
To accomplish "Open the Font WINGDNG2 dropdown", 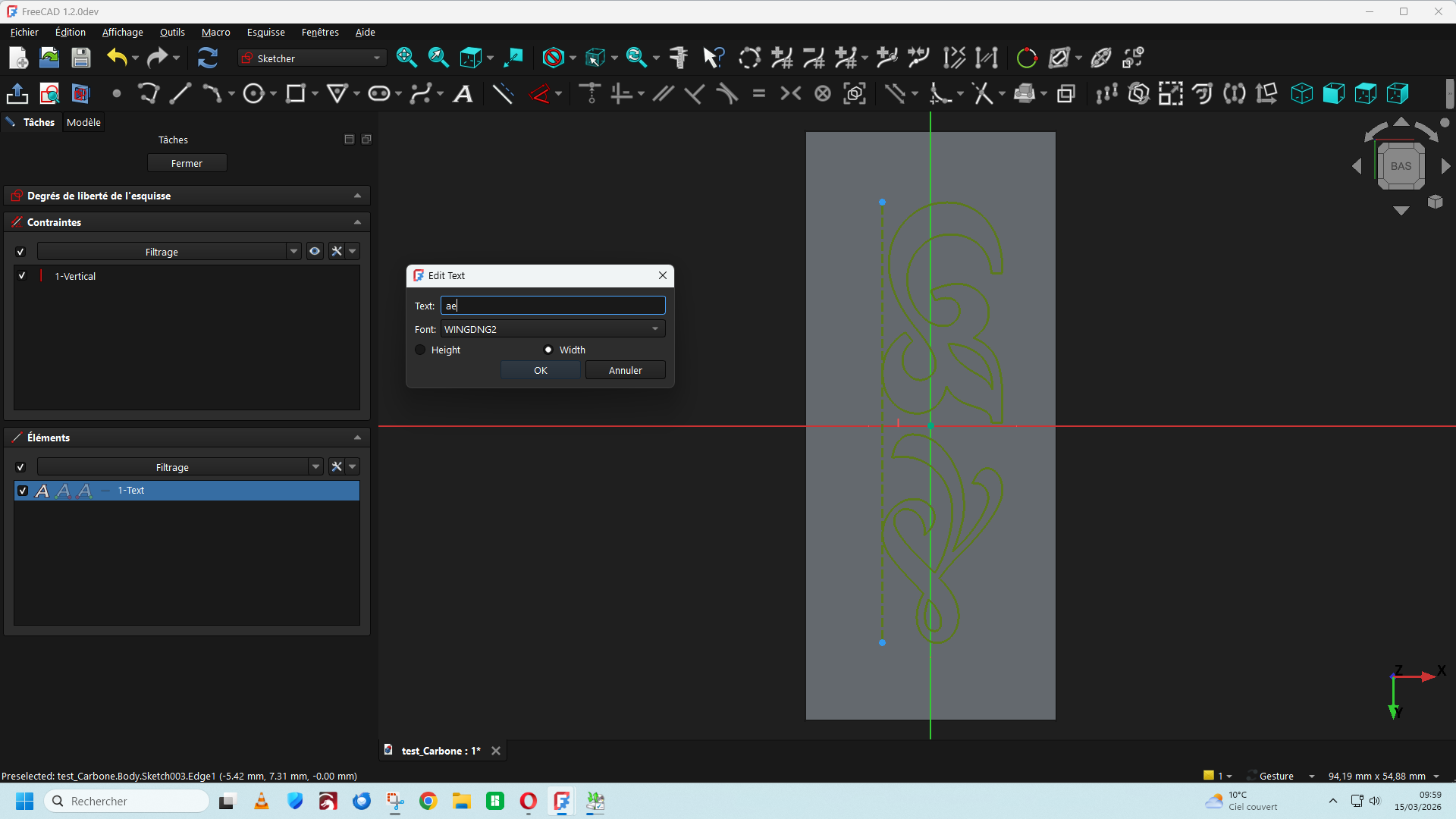I will click(x=553, y=329).
